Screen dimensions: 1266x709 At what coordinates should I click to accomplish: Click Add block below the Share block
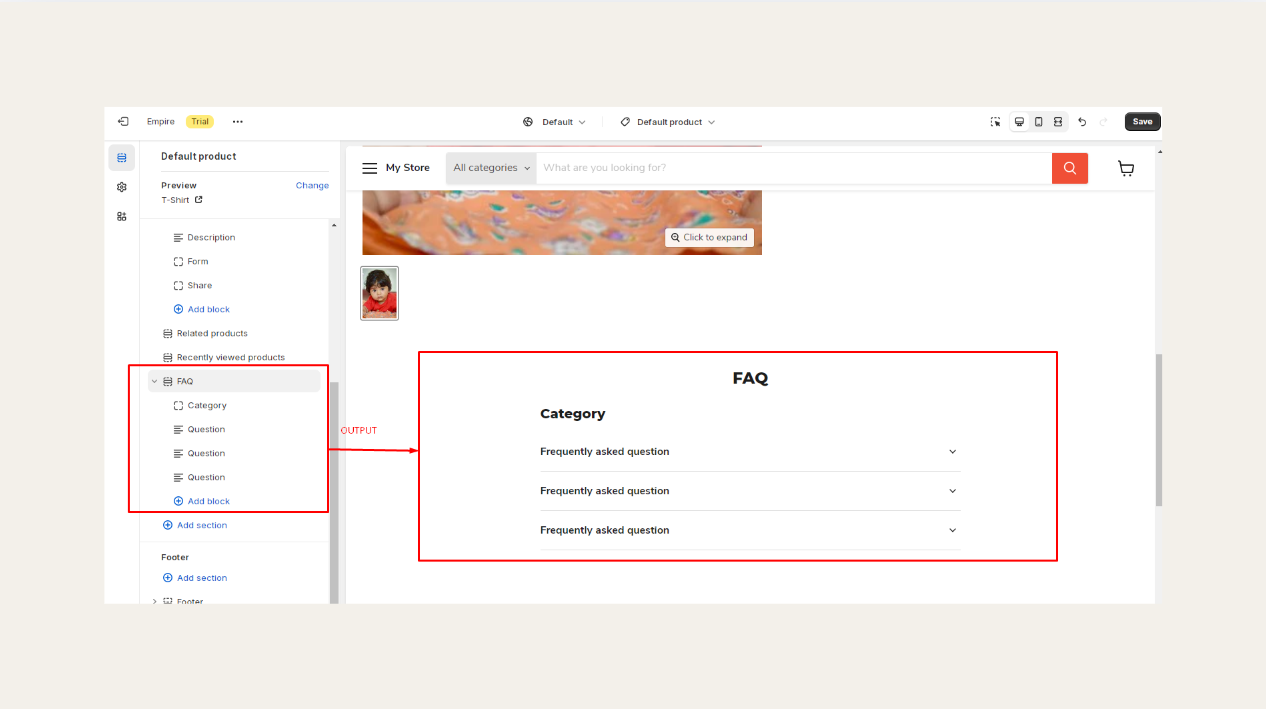point(202,309)
